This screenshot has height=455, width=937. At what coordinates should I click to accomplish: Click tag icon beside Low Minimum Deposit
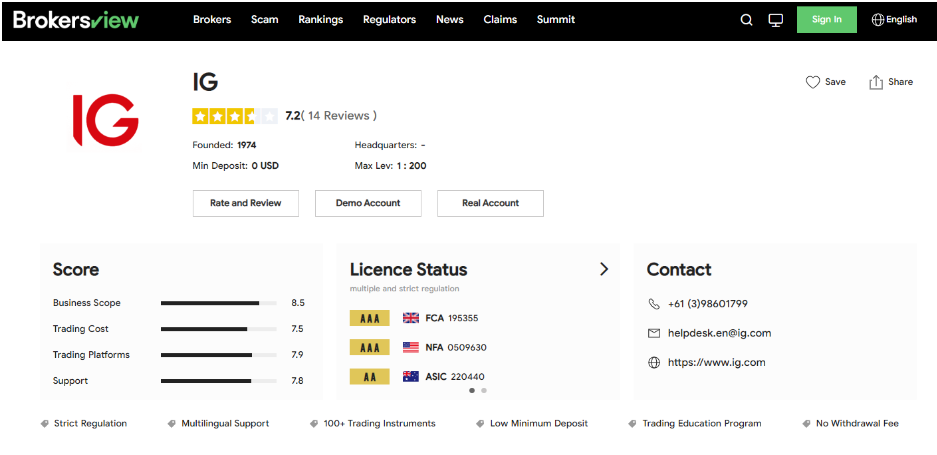pyautogui.click(x=480, y=423)
